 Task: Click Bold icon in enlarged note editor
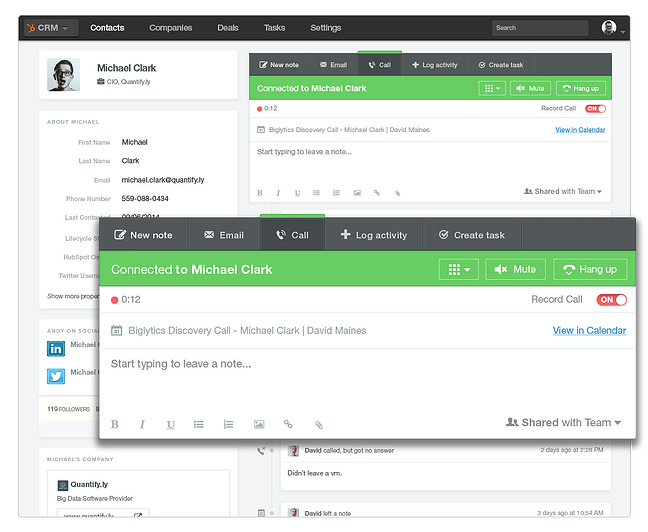(x=114, y=424)
